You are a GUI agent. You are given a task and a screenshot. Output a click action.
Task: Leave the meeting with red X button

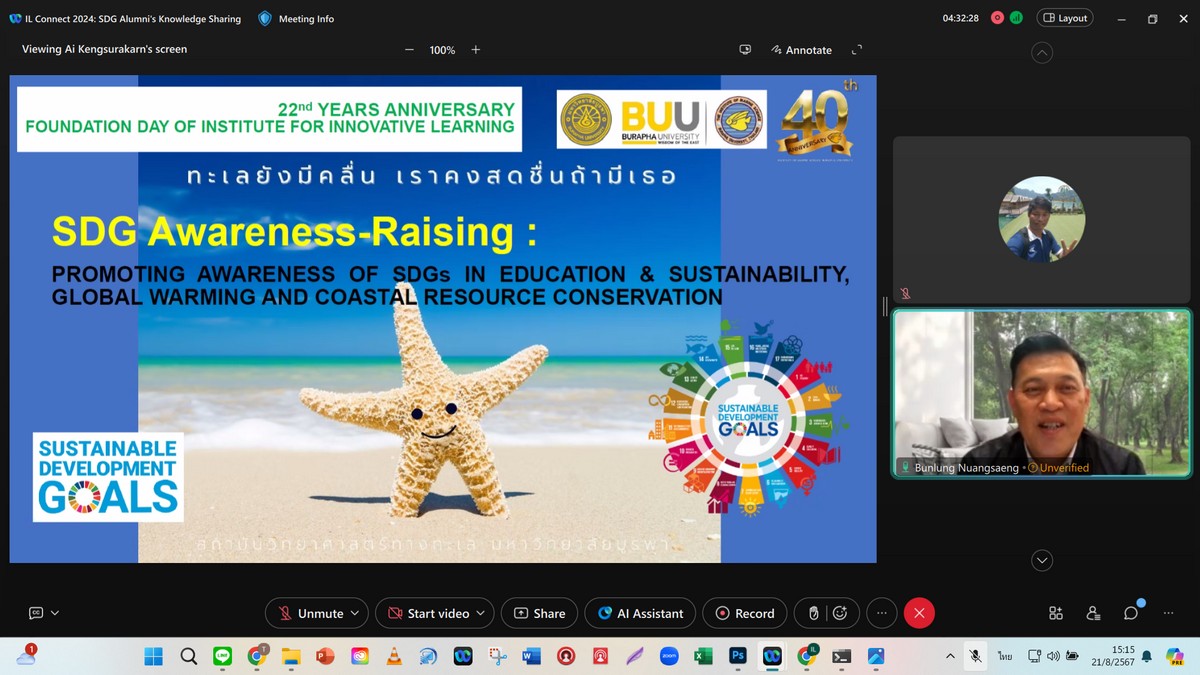[x=919, y=613]
